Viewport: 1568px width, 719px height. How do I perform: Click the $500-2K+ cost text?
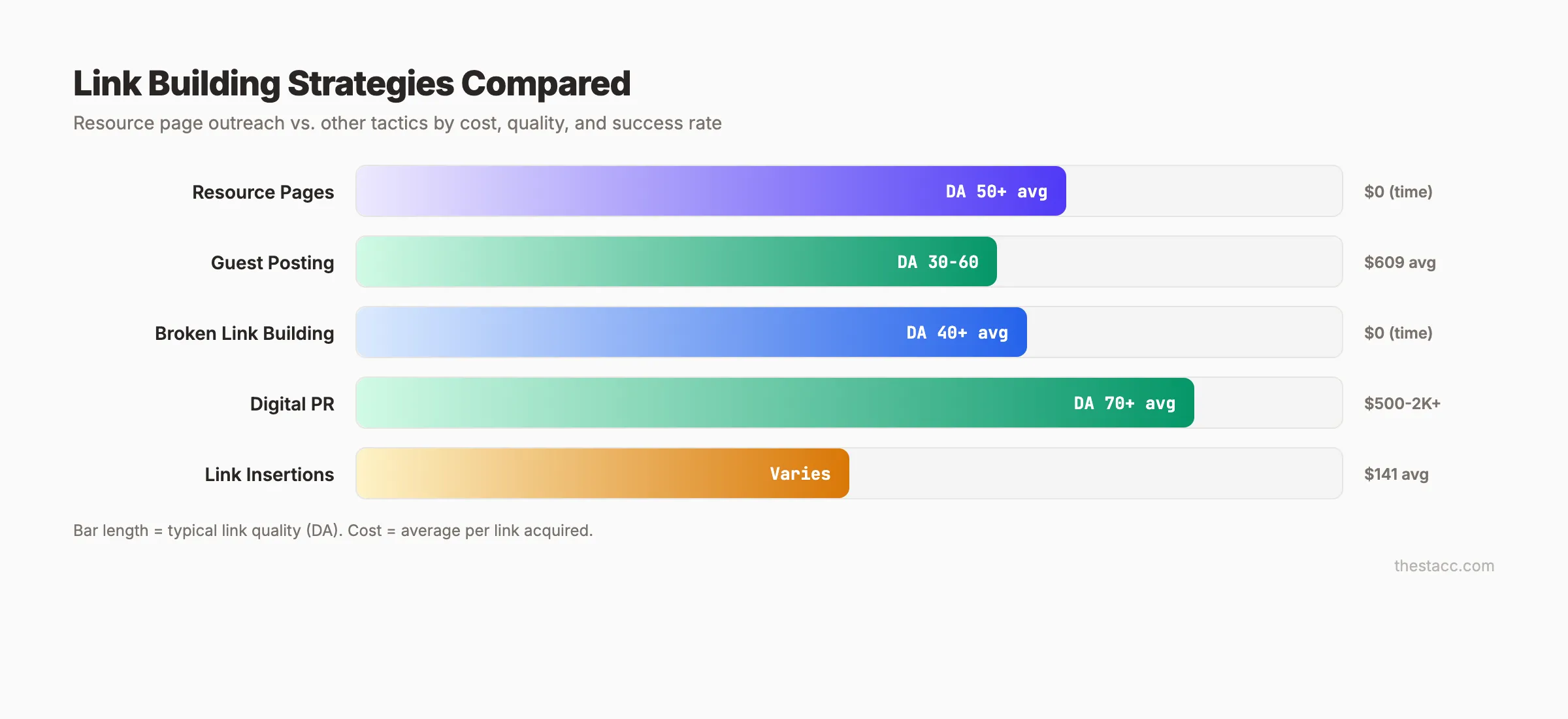click(x=1402, y=404)
